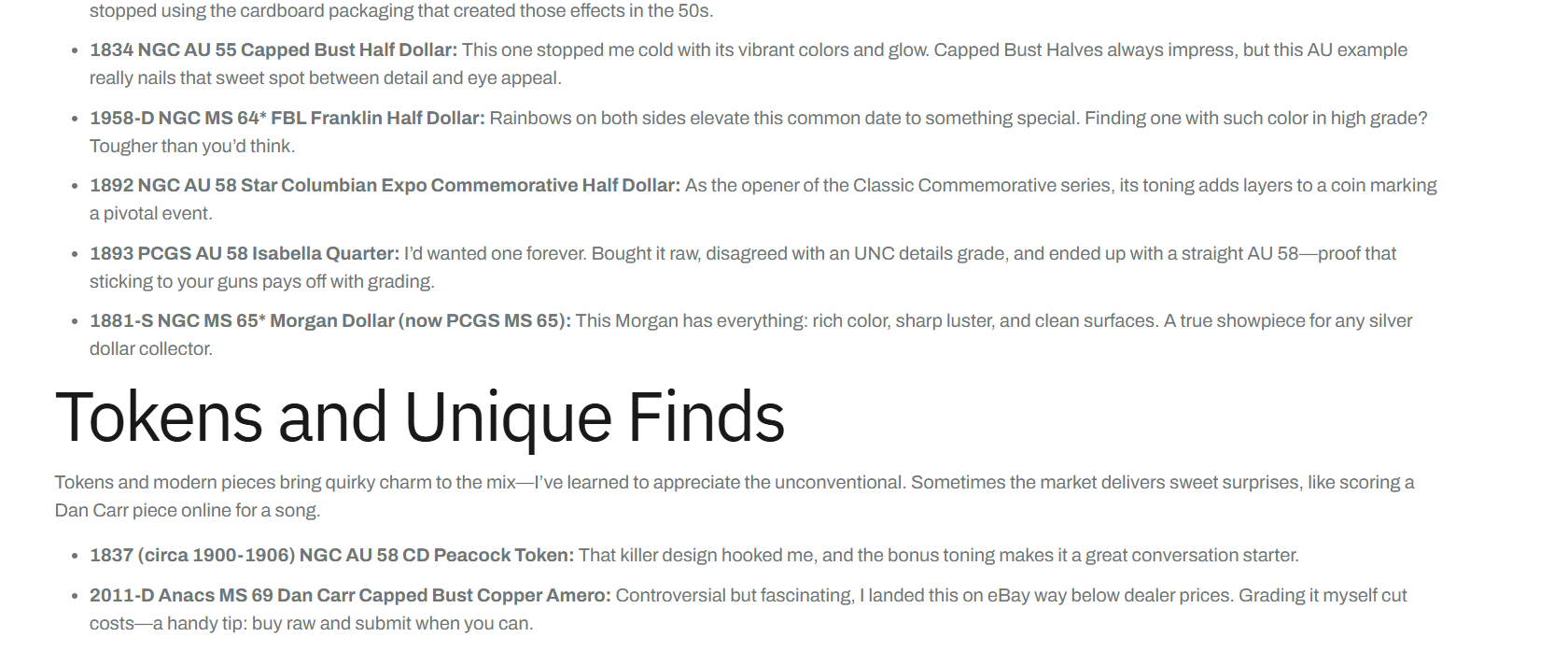Click the words 'A true showpiece for any silver'

tap(1288, 321)
